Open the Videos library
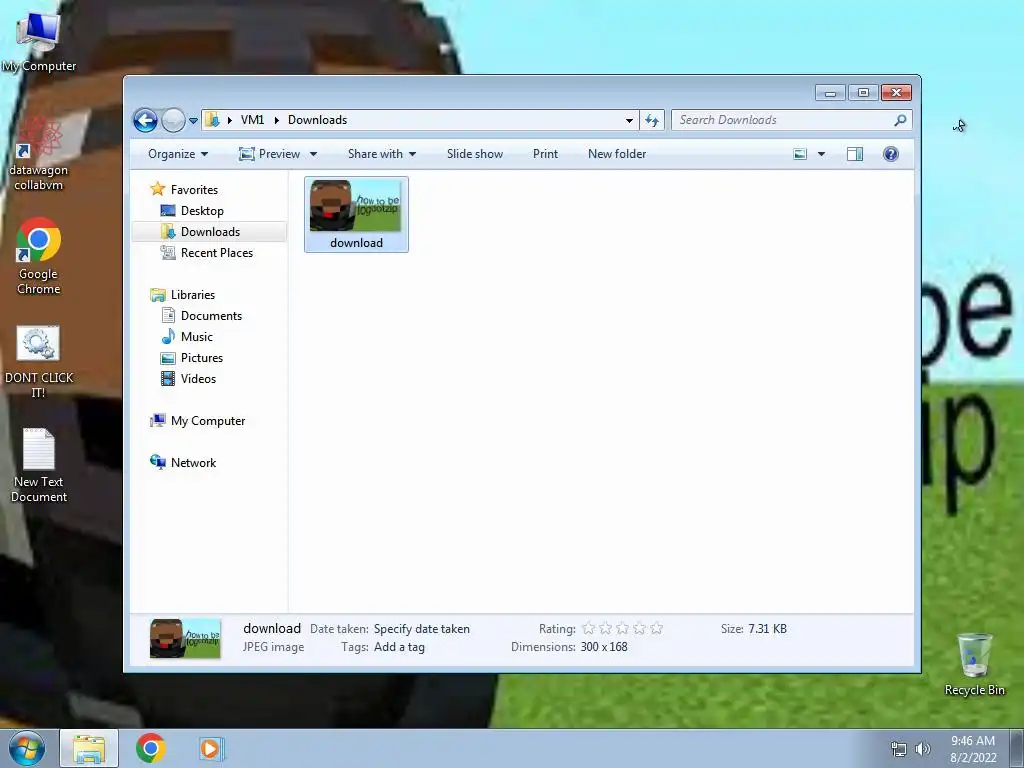The height and width of the screenshot is (768, 1024). click(198, 379)
